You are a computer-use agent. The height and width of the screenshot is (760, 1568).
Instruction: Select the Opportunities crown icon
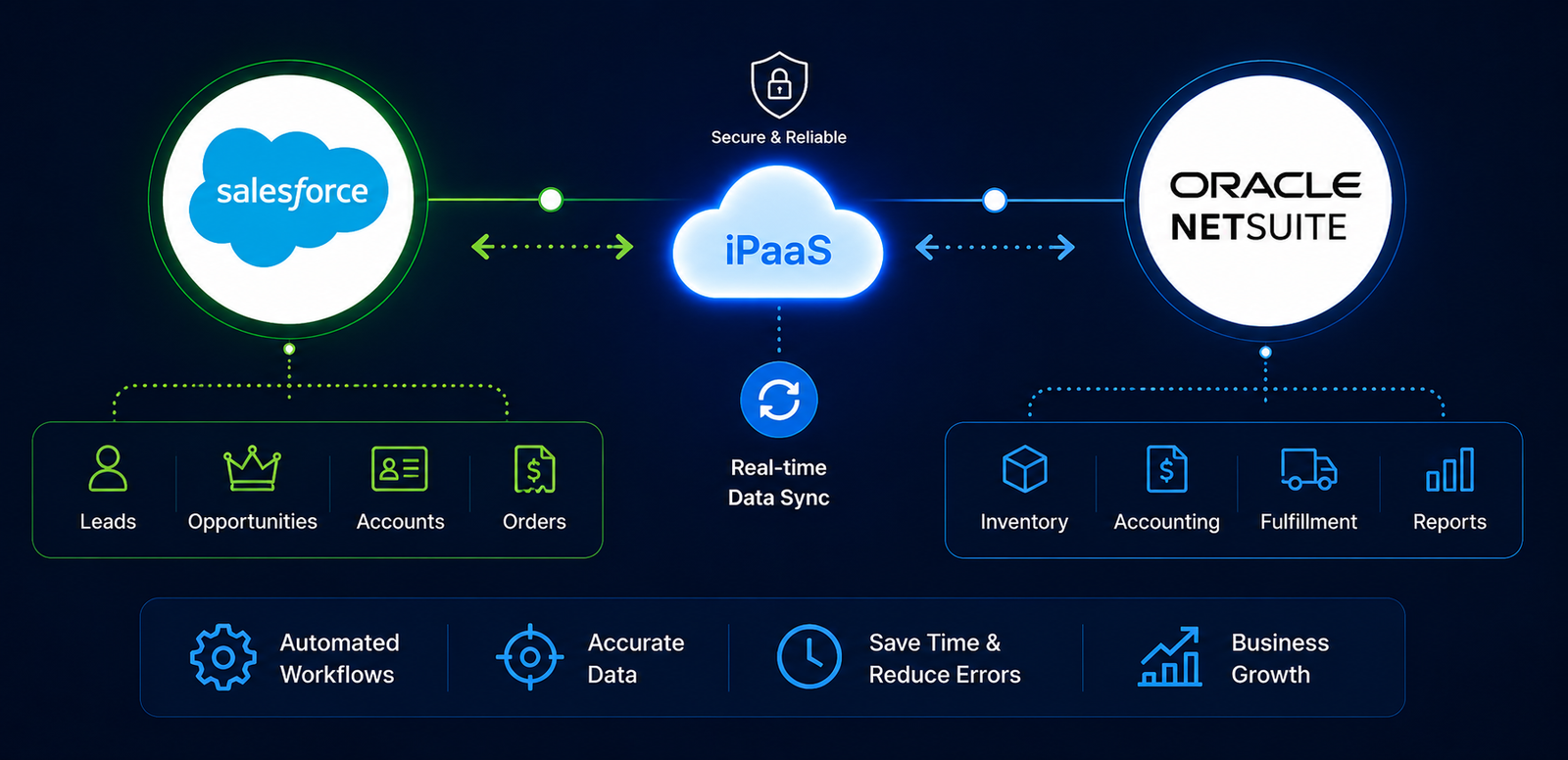(x=252, y=468)
